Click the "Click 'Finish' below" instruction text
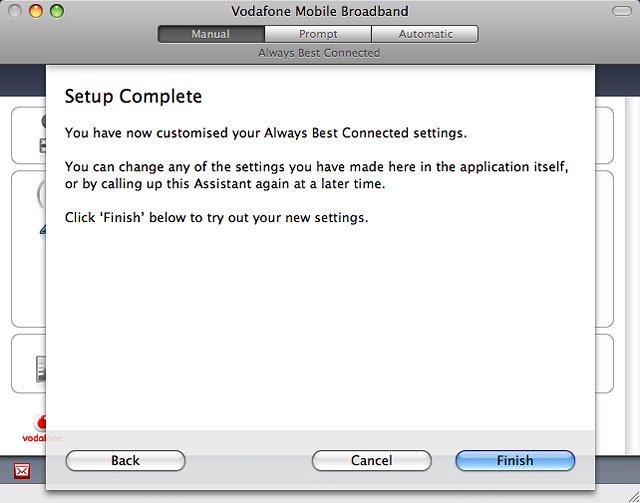The image size is (640, 503). click(x=216, y=217)
